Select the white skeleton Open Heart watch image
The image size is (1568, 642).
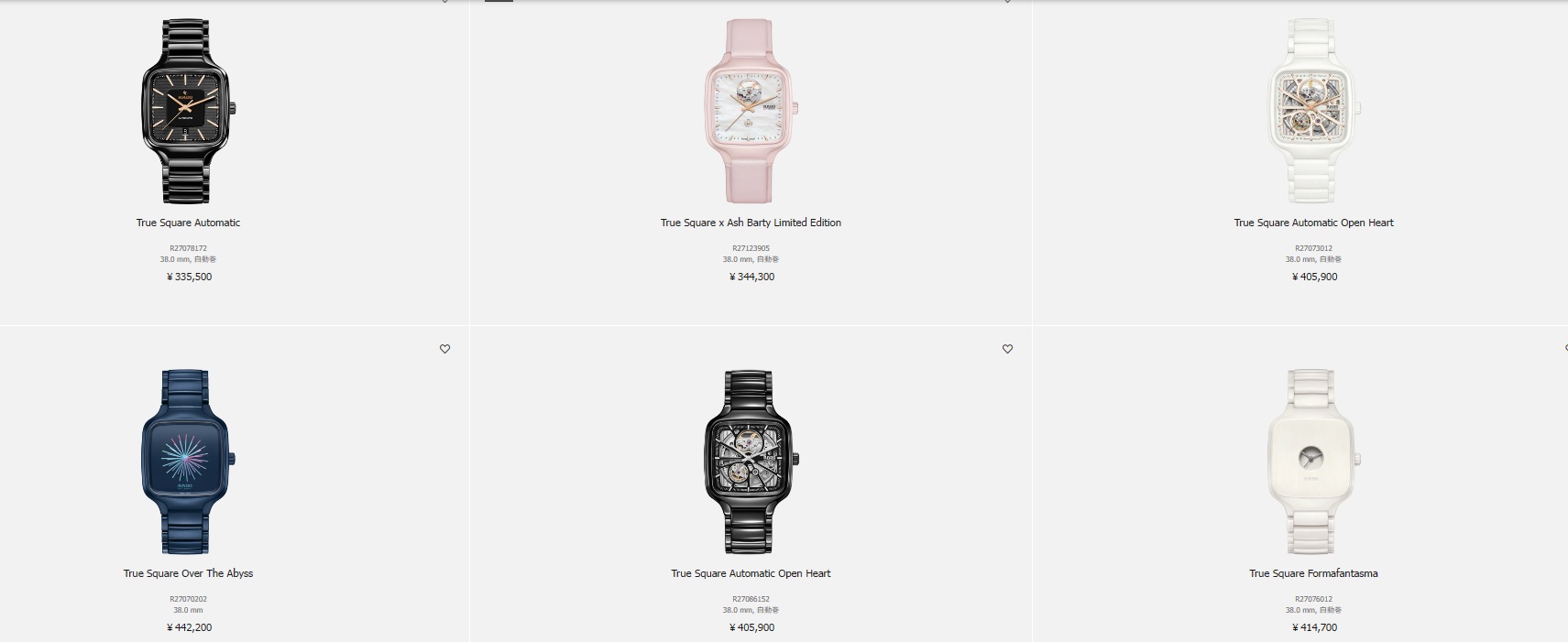[1314, 111]
